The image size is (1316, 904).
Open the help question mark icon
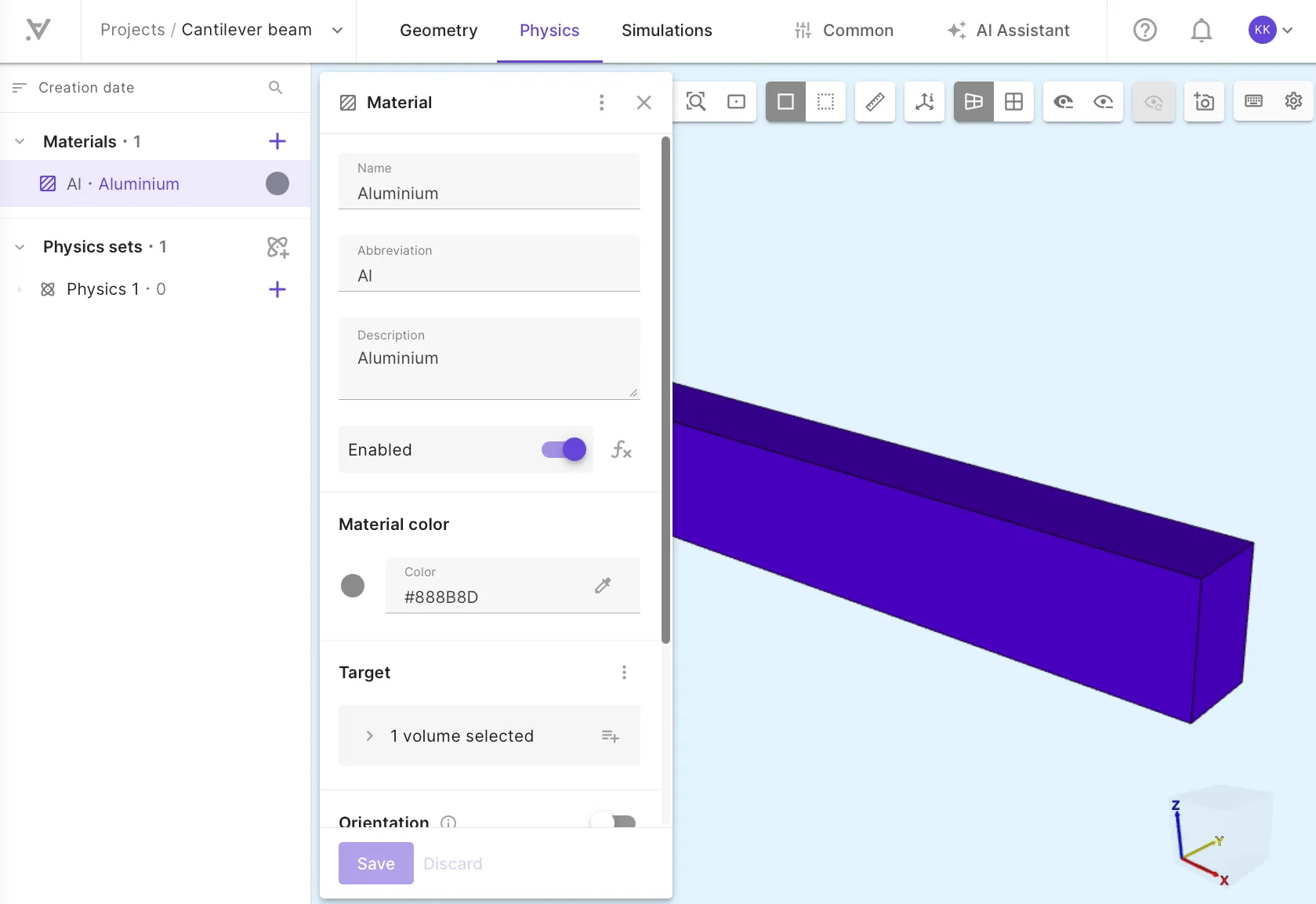(x=1145, y=31)
